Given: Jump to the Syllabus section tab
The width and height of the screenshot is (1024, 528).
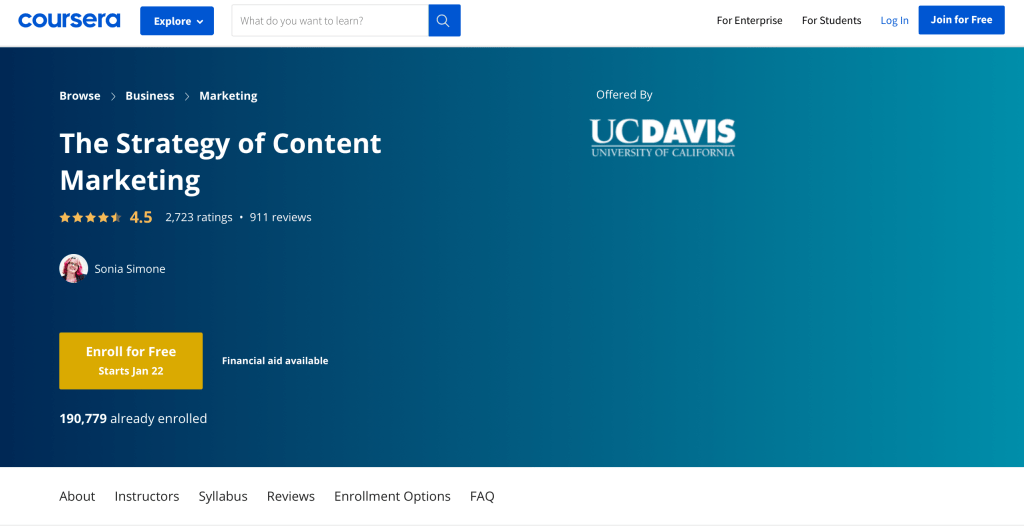Looking at the screenshot, I should (x=223, y=496).
